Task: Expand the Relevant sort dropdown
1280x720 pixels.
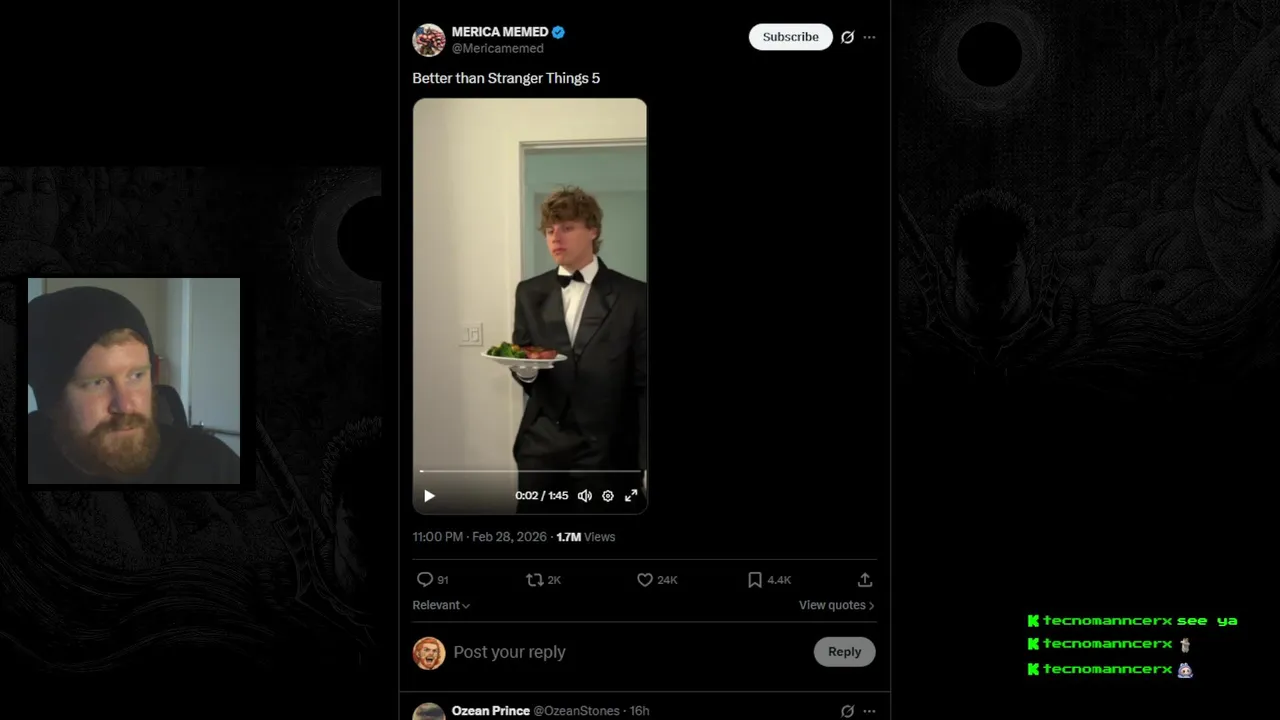Action: [441, 605]
